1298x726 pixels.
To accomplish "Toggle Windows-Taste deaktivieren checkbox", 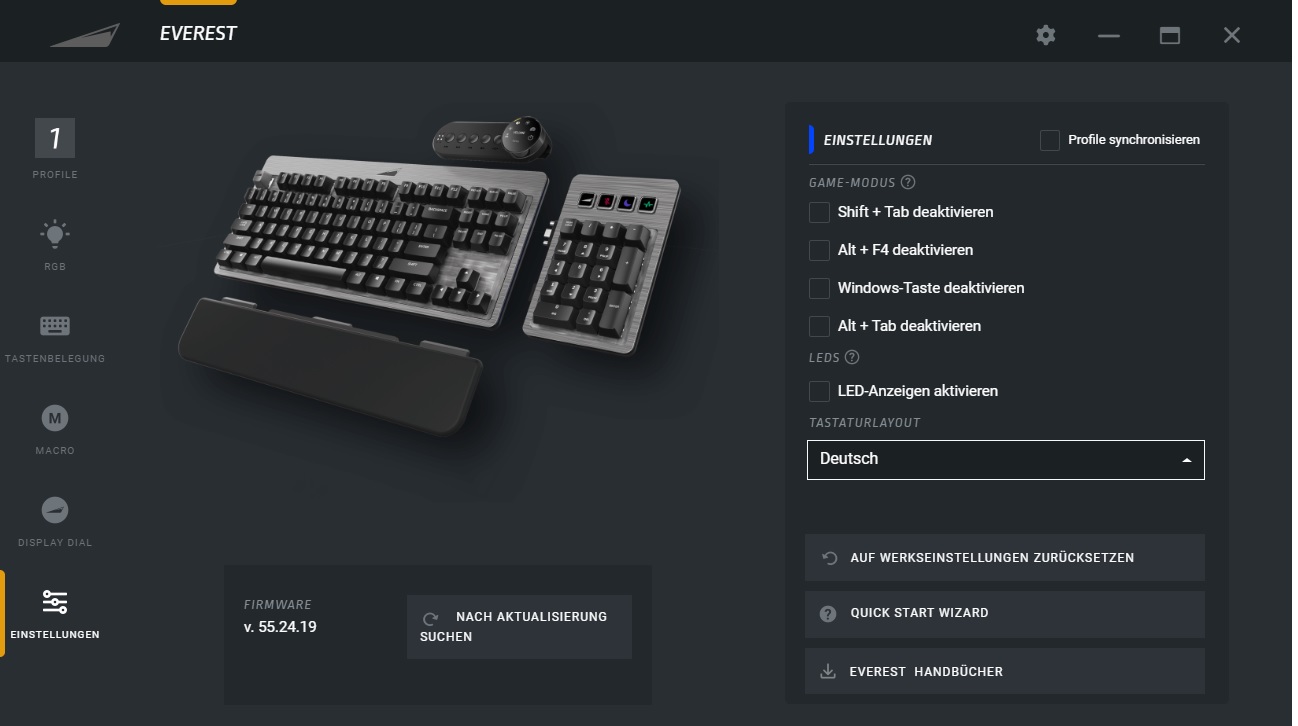I will [819, 288].
